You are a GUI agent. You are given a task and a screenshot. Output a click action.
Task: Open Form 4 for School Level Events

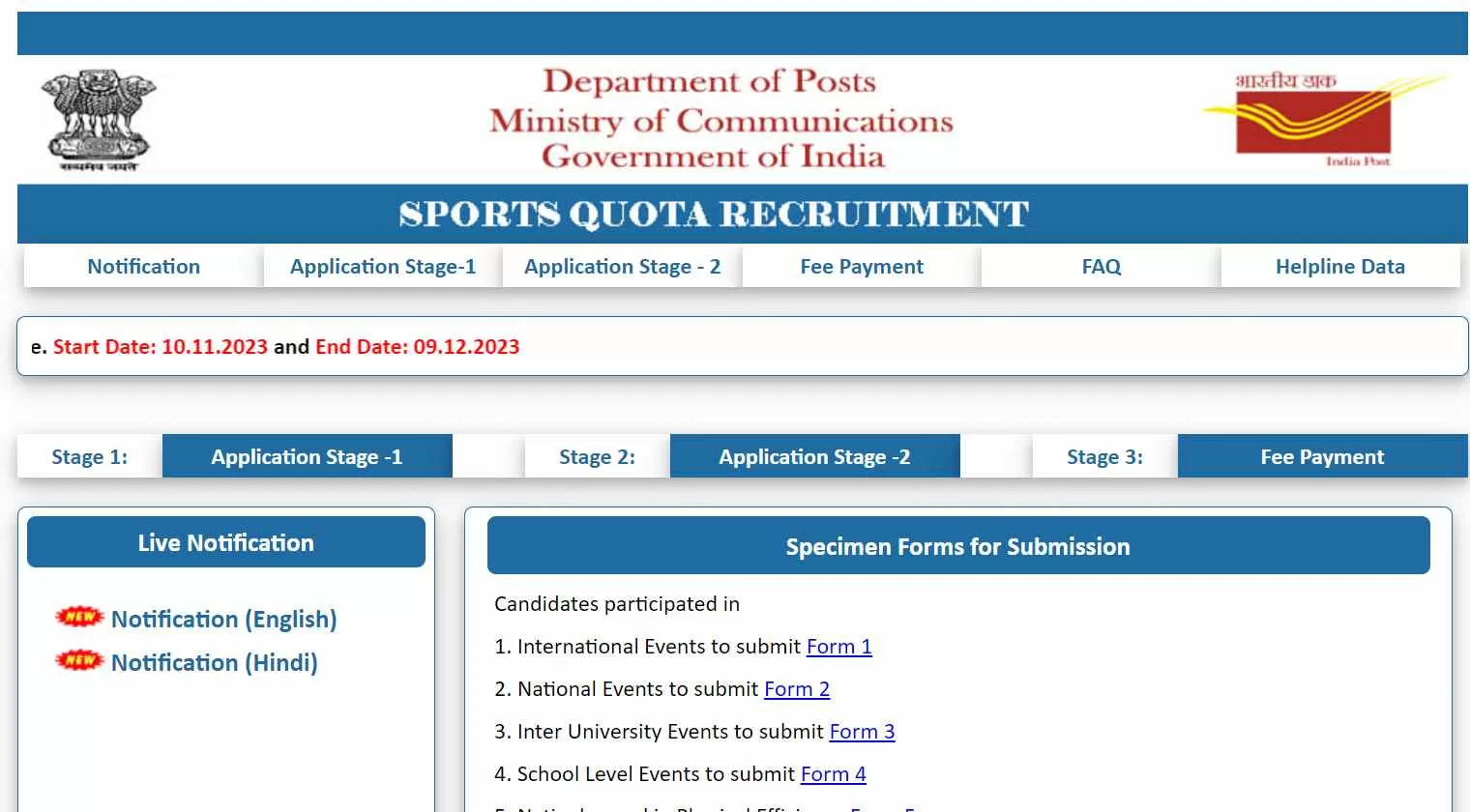834,774
